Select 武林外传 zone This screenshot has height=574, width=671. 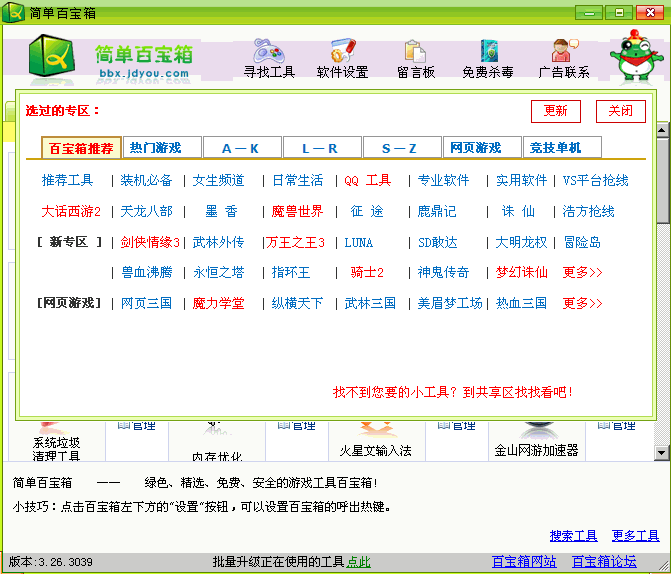click(x=218, y=242)
